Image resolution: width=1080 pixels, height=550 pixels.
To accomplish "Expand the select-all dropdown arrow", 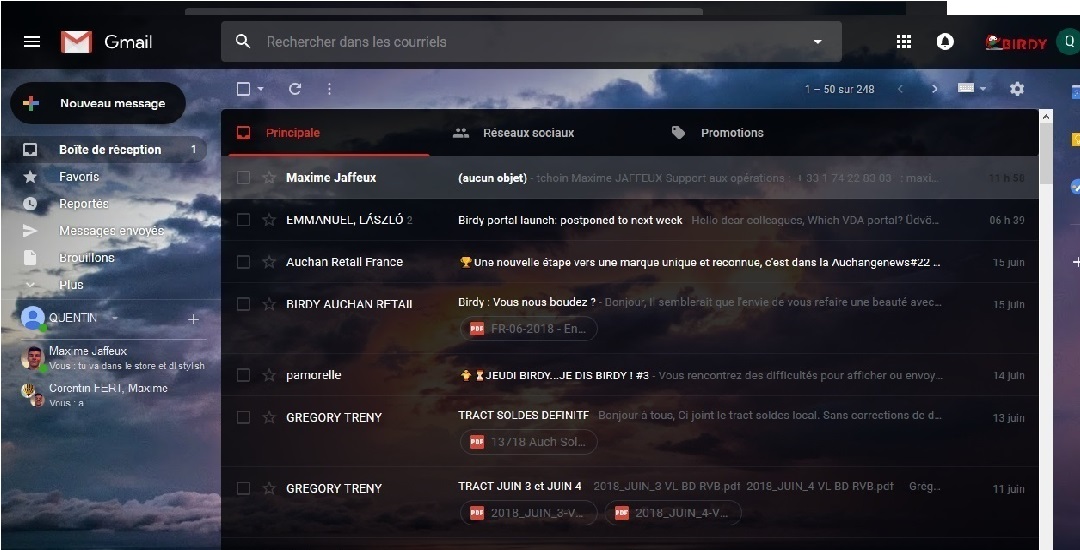I will click(x=260, y=89).
